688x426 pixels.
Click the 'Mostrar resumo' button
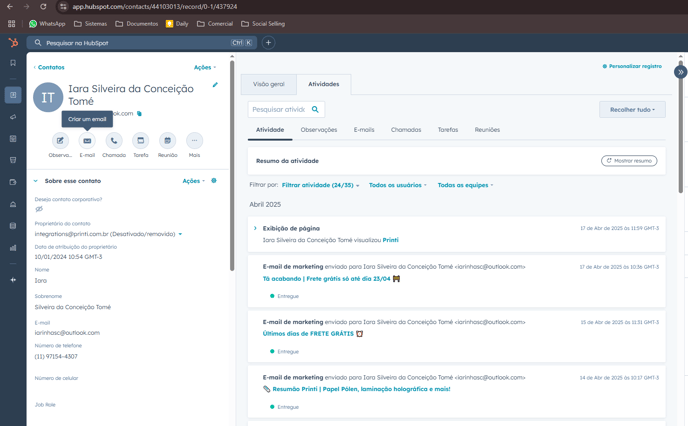629,160
